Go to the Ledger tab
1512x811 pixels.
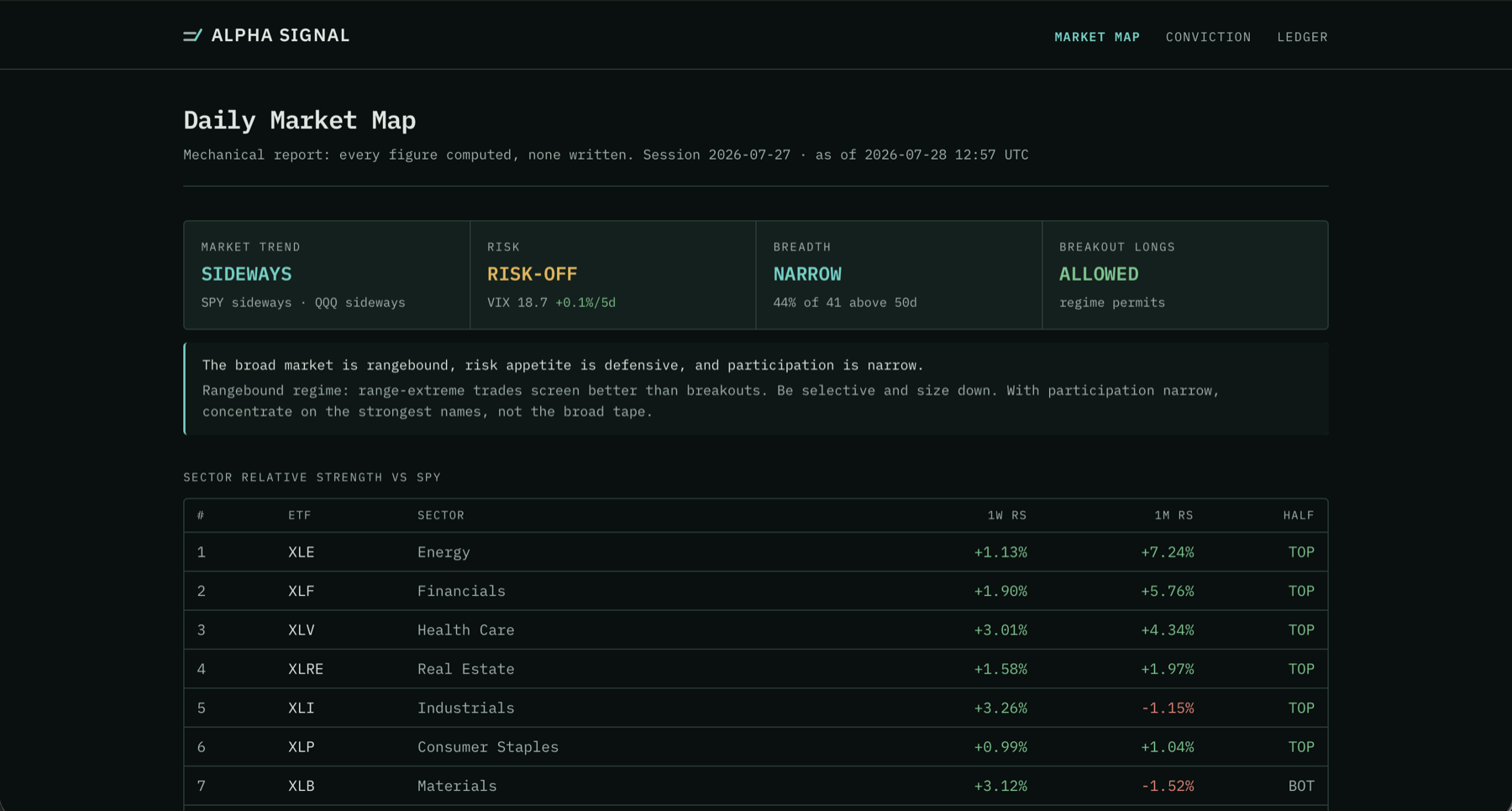pos(1302,37)
